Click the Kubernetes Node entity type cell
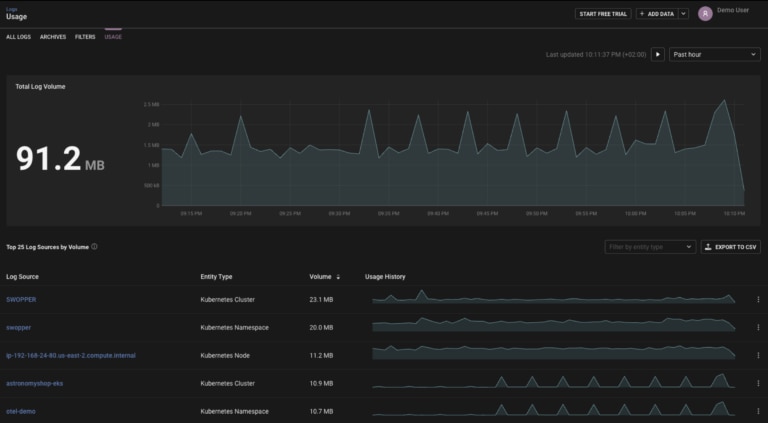 [x=225, y=355]
